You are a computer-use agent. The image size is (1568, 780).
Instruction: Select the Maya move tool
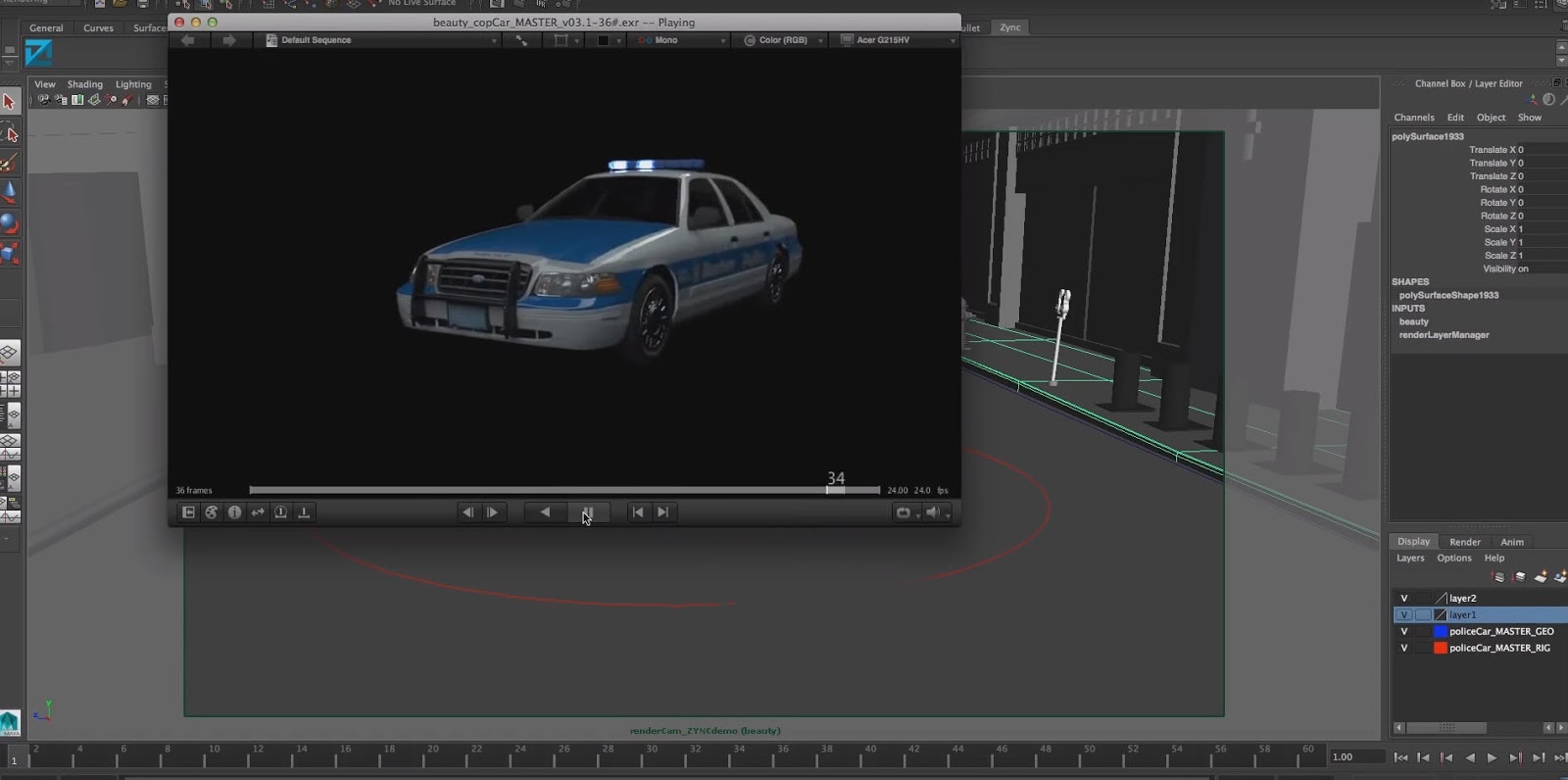click(10, 192)
